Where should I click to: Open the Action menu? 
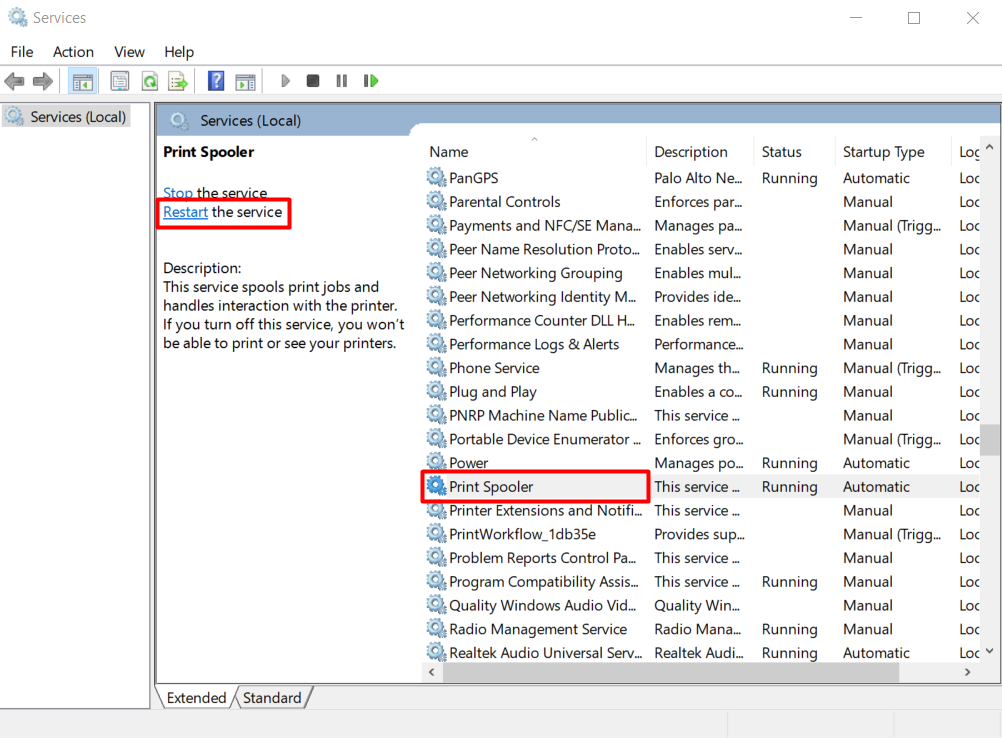73,52
